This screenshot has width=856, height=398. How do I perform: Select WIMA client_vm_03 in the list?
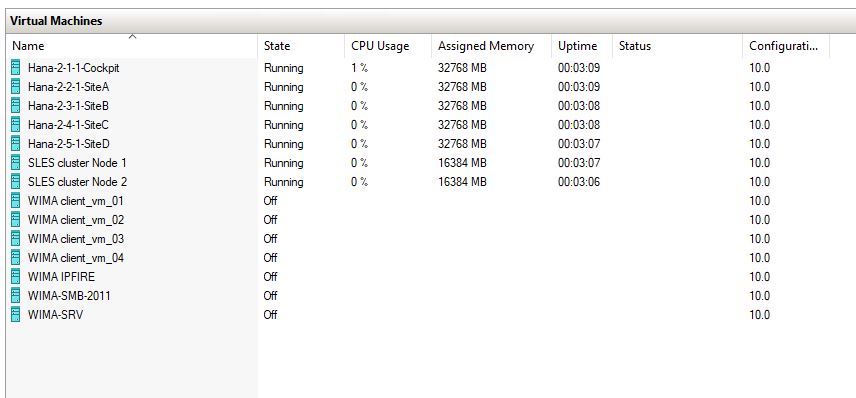coord(76,239)
